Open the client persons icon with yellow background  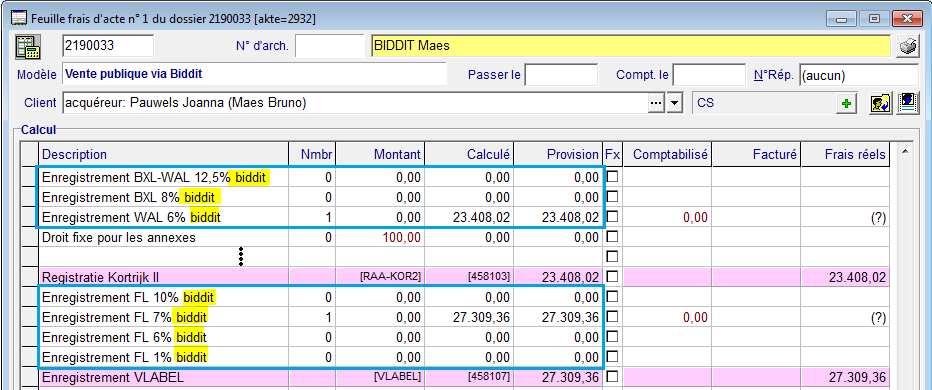pyautogui.click(x=880, y=103)
